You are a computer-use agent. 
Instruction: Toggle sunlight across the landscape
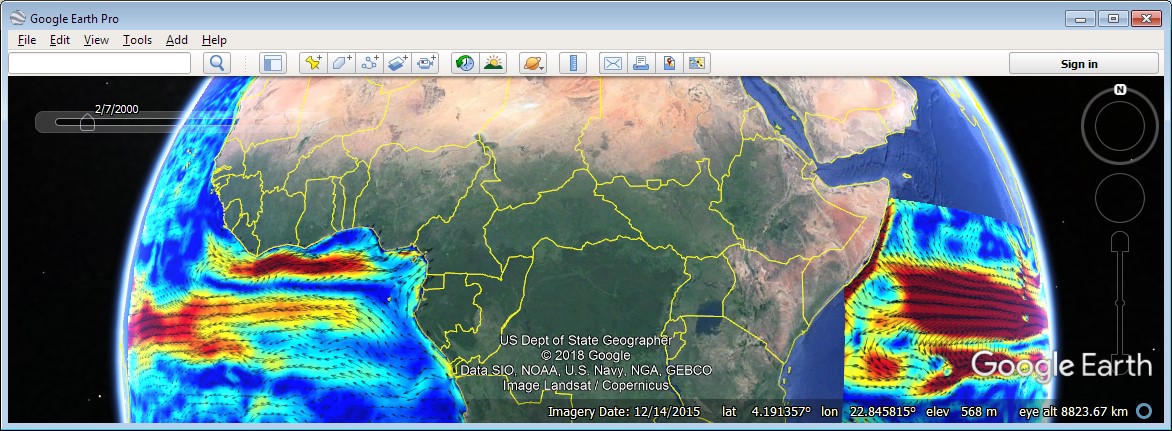click(493, 63)
